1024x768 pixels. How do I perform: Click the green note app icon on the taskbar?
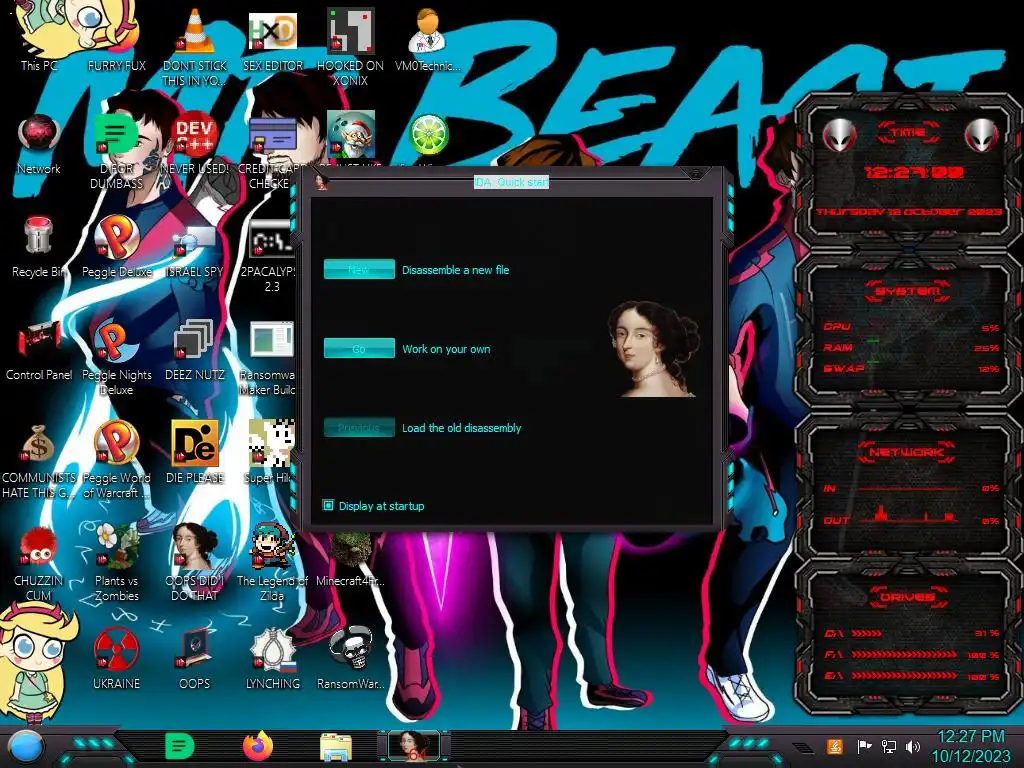[180, 746]
